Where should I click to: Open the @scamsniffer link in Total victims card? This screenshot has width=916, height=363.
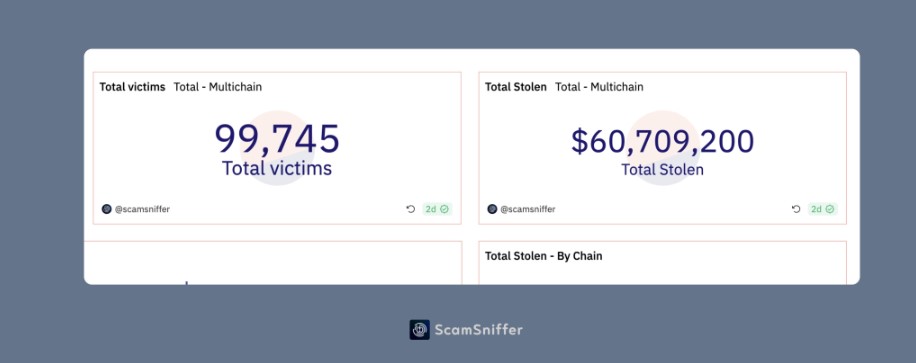pyautogui.click(x=142, y=209)
